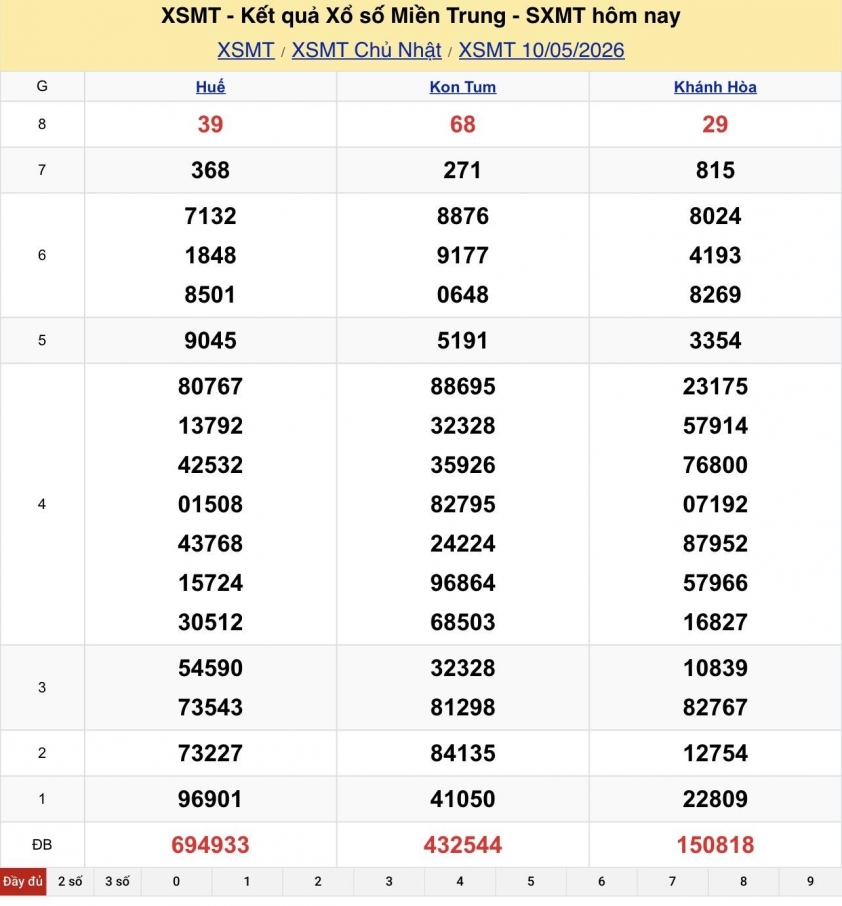
Task: Click Kon Tum first prize 41050
Action: [x=463, y=799]
